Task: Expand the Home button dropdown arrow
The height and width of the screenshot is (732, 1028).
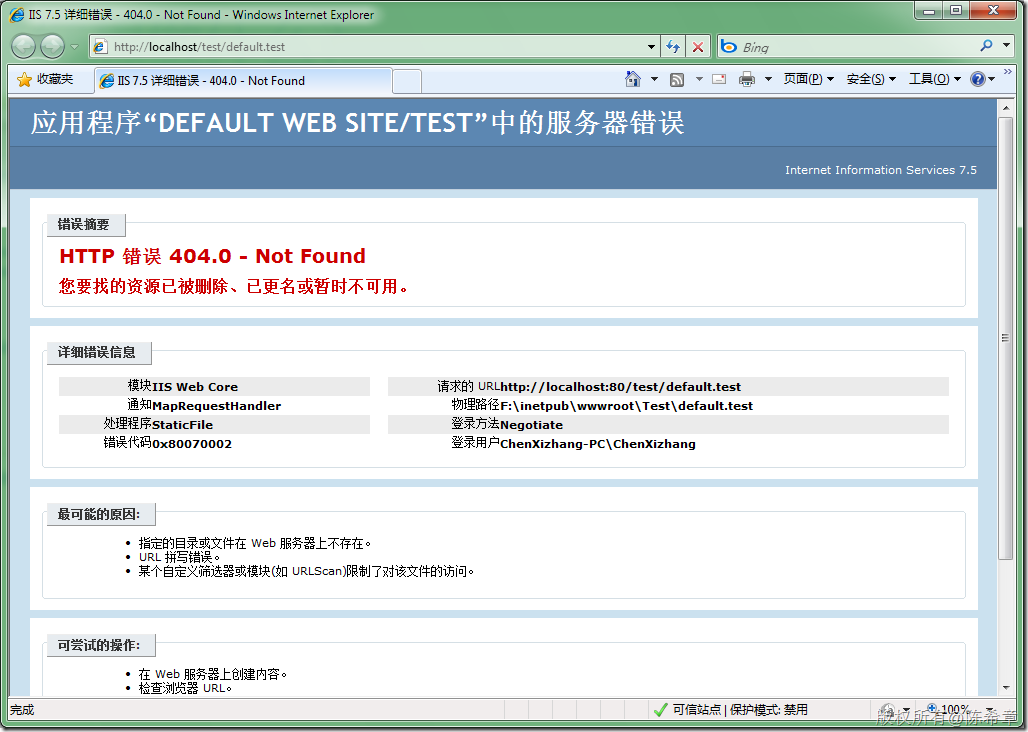Action: (654, 79)
